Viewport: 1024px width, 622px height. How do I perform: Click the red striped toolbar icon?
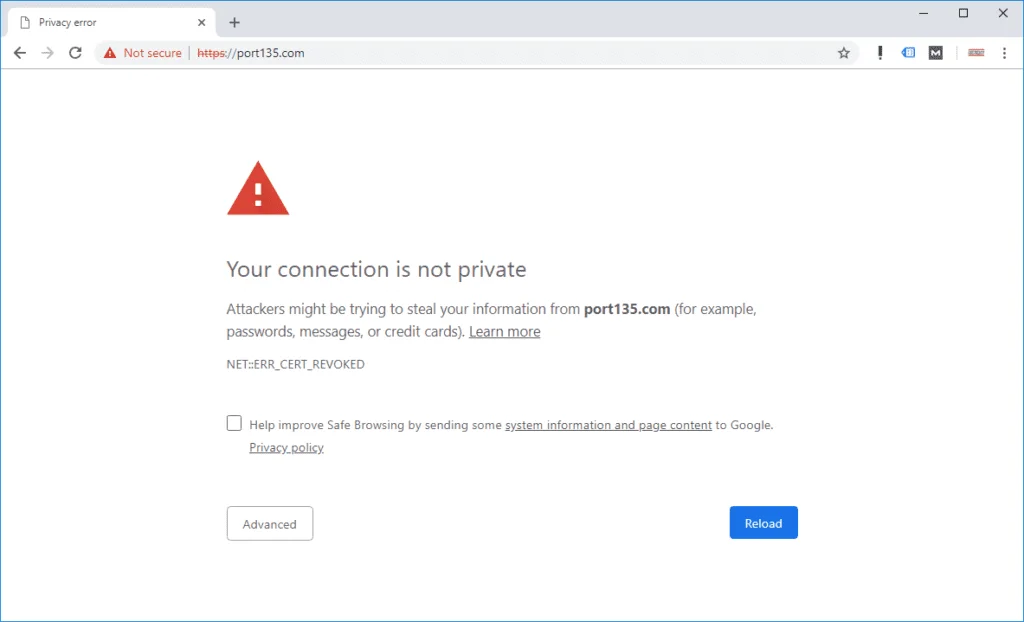point(976,53)
